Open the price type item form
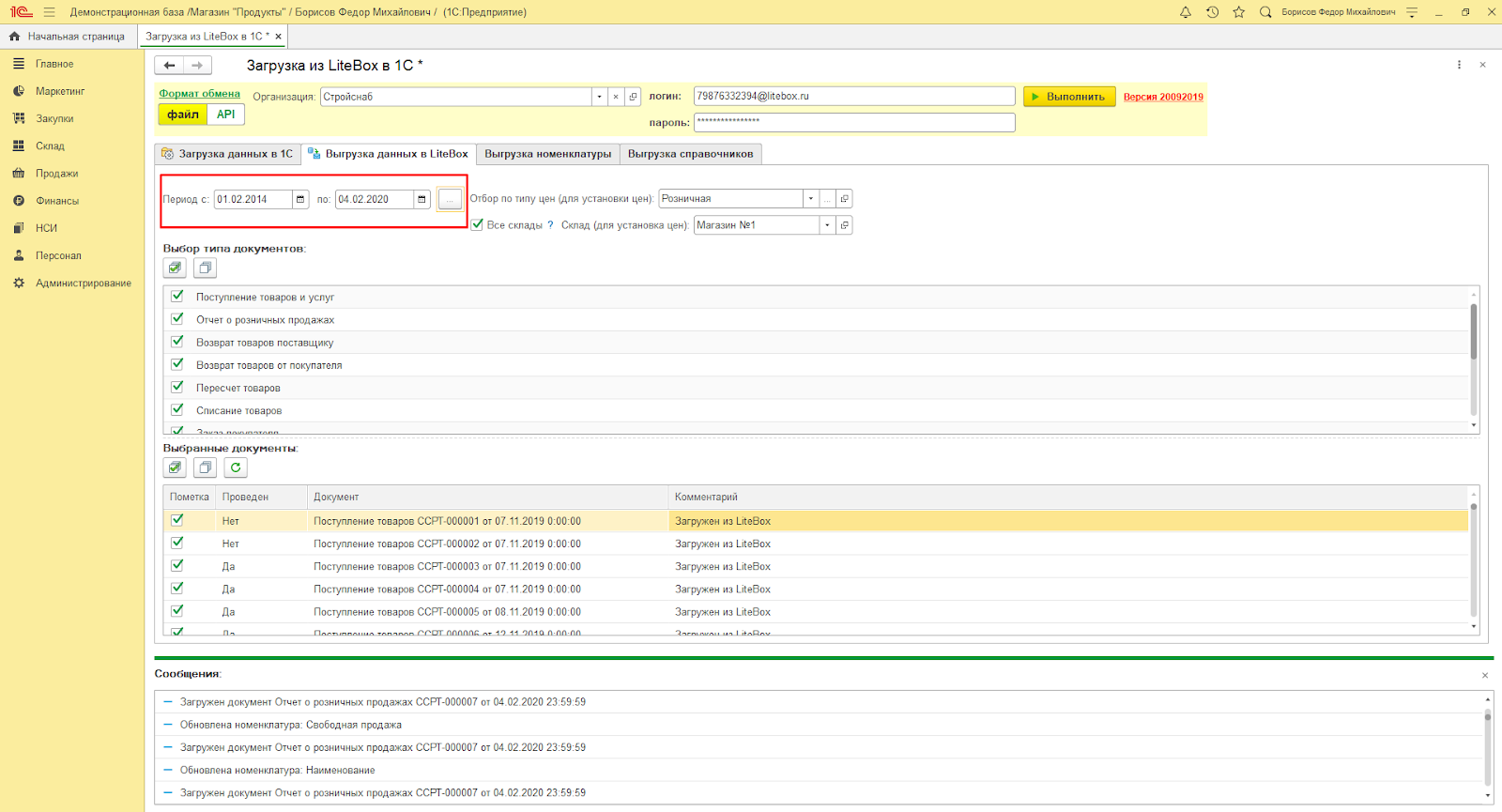The height and width of the screenshot is (812, 1502). 845,199
